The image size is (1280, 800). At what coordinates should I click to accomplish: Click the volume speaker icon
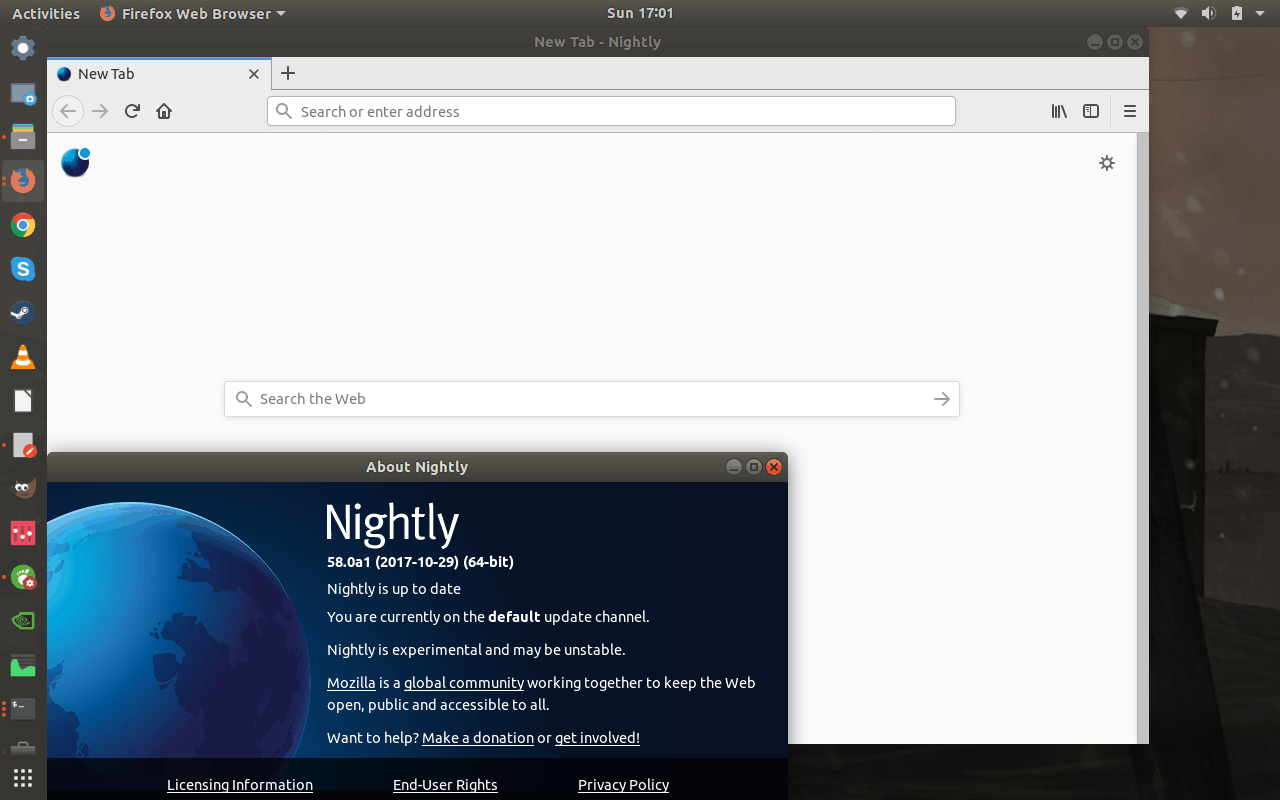[x=1208, y=14]
